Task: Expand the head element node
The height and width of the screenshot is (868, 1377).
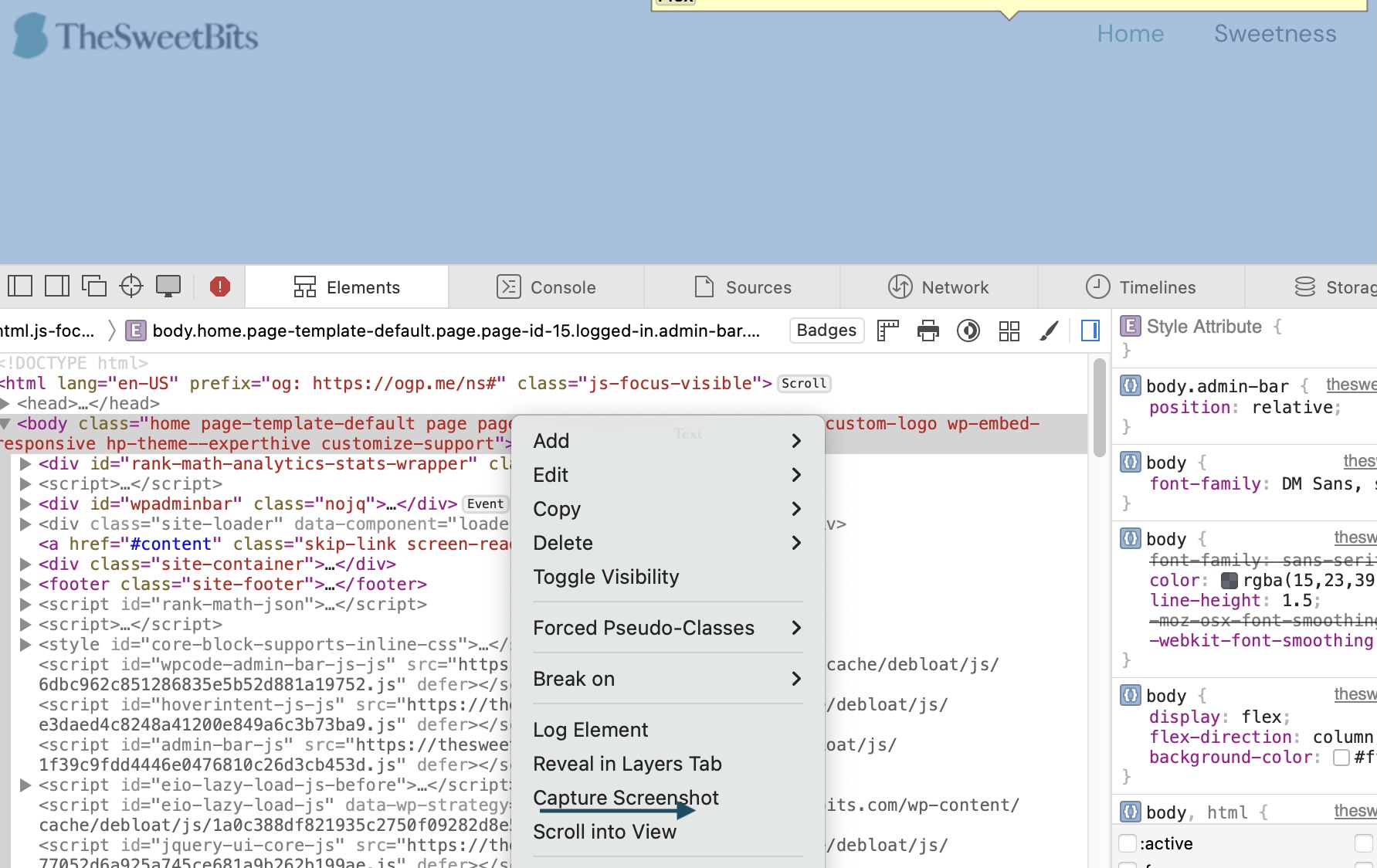Action: (x=5, y=403)
